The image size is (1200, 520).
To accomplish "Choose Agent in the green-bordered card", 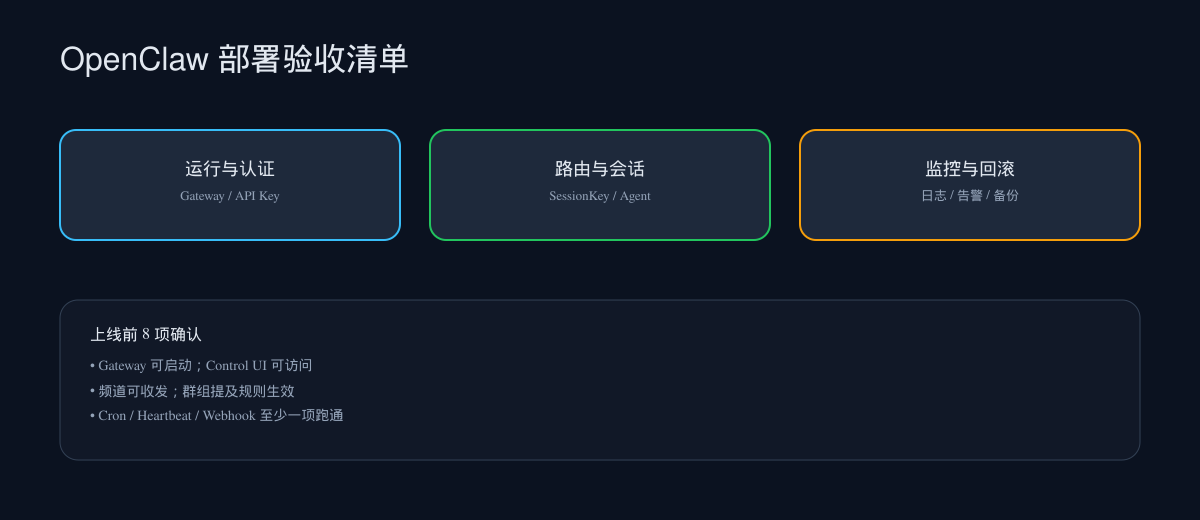I will coord(635,196).
